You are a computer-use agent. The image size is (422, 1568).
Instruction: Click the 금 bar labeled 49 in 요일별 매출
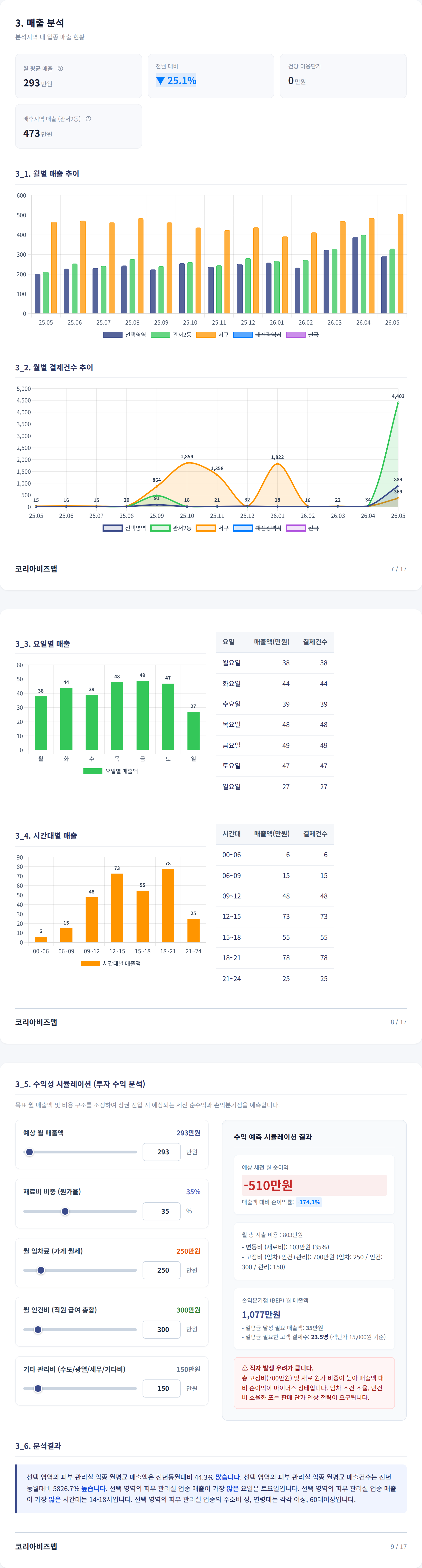coord(143,715)
